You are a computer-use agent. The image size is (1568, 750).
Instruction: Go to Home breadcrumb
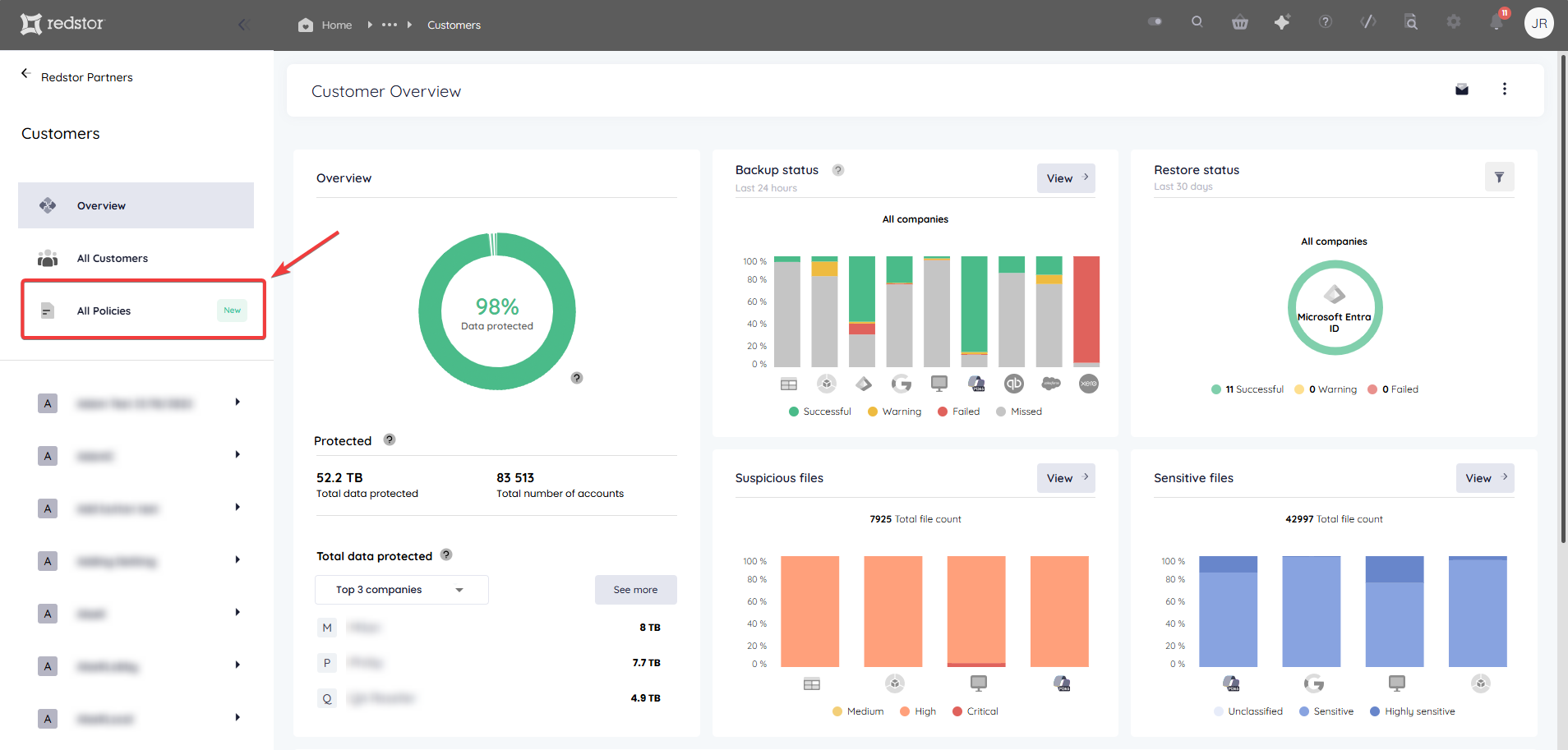pos(325,25)
